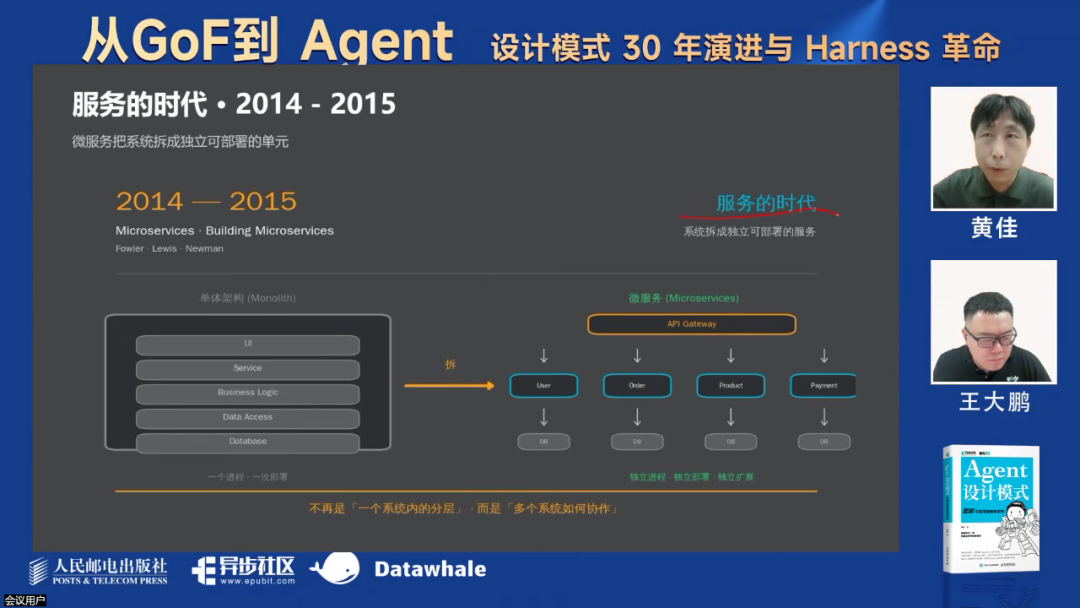Click the down arrow below Payment box

pos(824,416)
